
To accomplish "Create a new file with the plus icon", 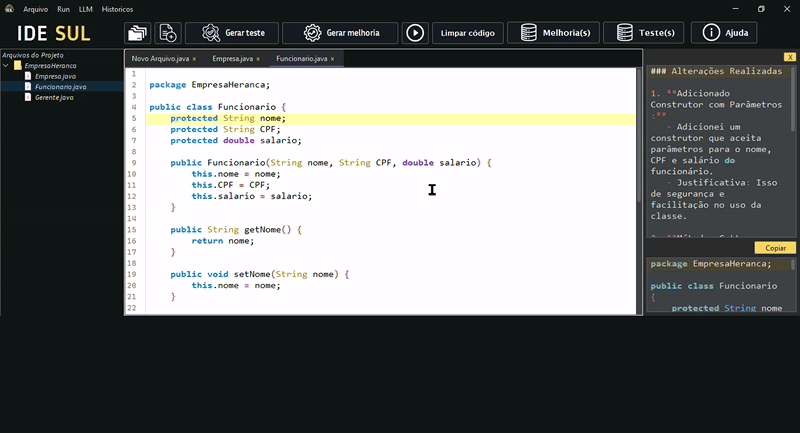I will 167,33.
